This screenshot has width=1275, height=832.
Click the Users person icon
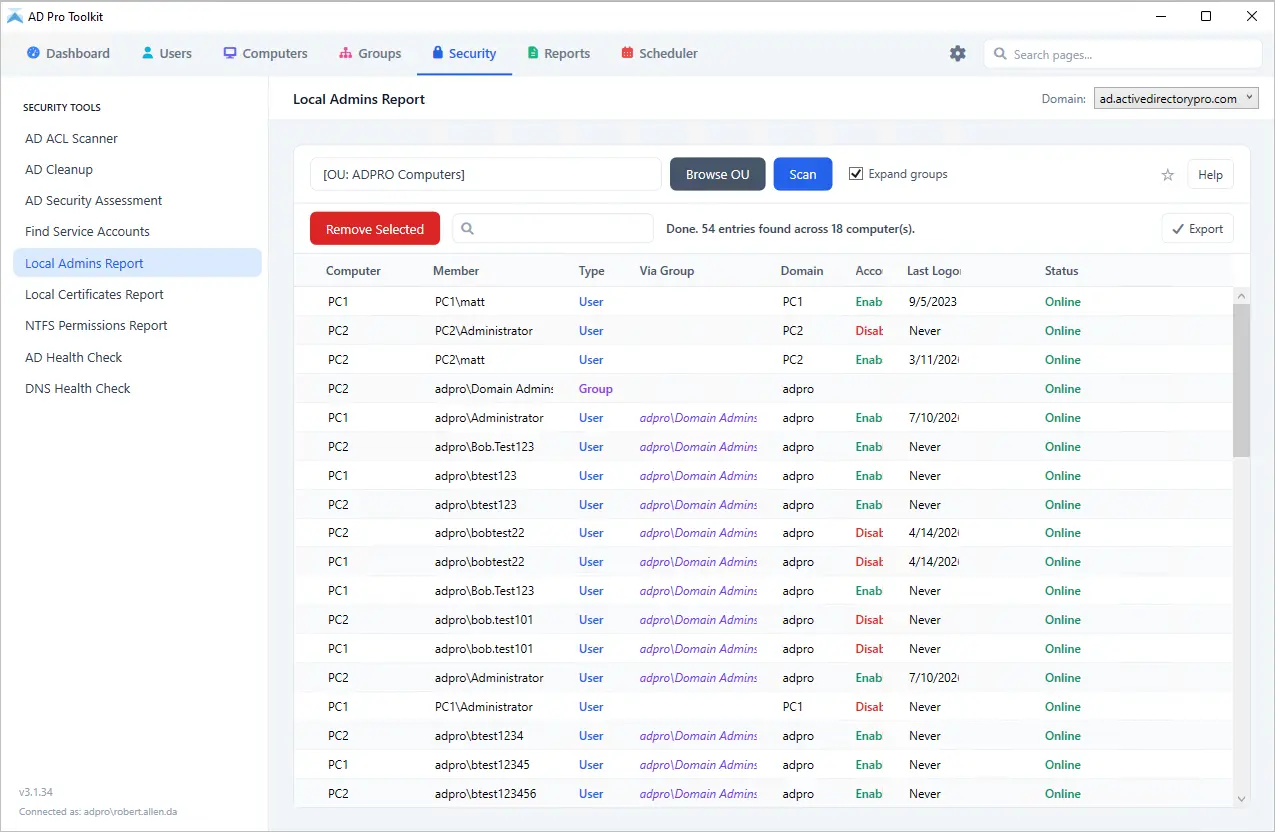tap(147, 53)
